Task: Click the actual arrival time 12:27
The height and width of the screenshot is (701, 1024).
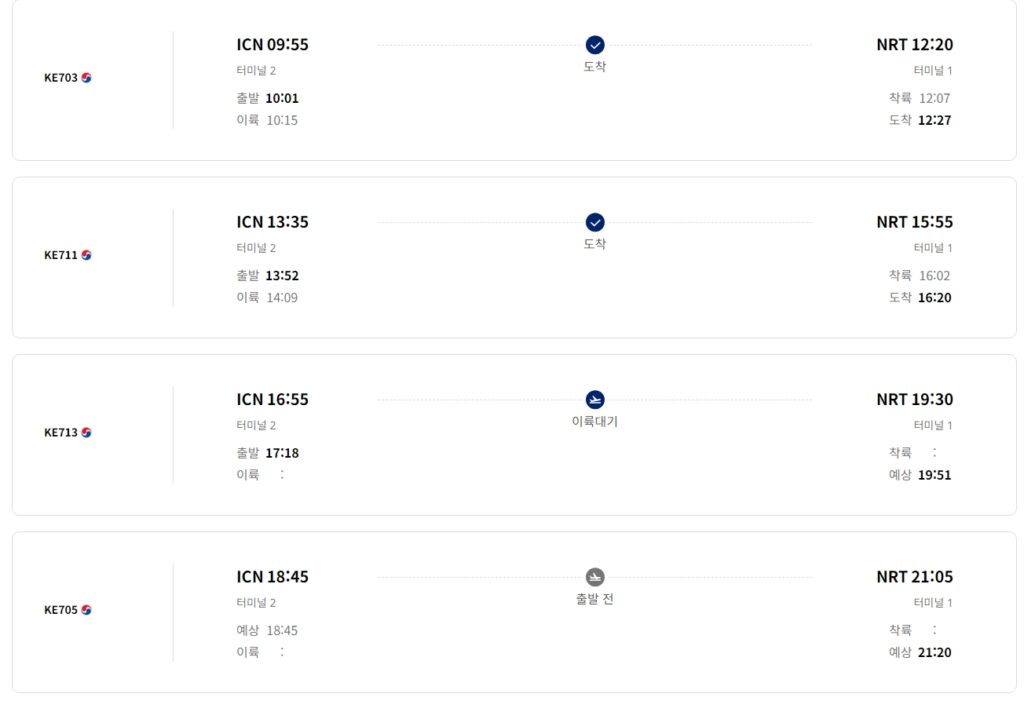Action: click(x=935, y=120)
